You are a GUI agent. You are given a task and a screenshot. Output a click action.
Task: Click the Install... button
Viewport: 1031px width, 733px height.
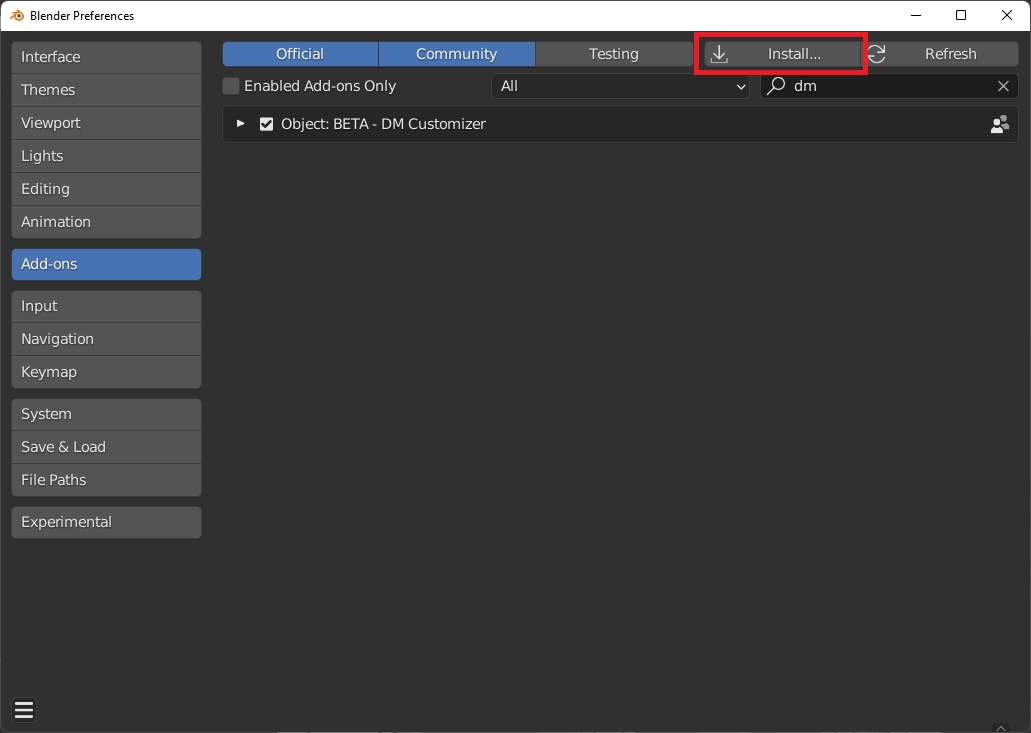point(782,54)
